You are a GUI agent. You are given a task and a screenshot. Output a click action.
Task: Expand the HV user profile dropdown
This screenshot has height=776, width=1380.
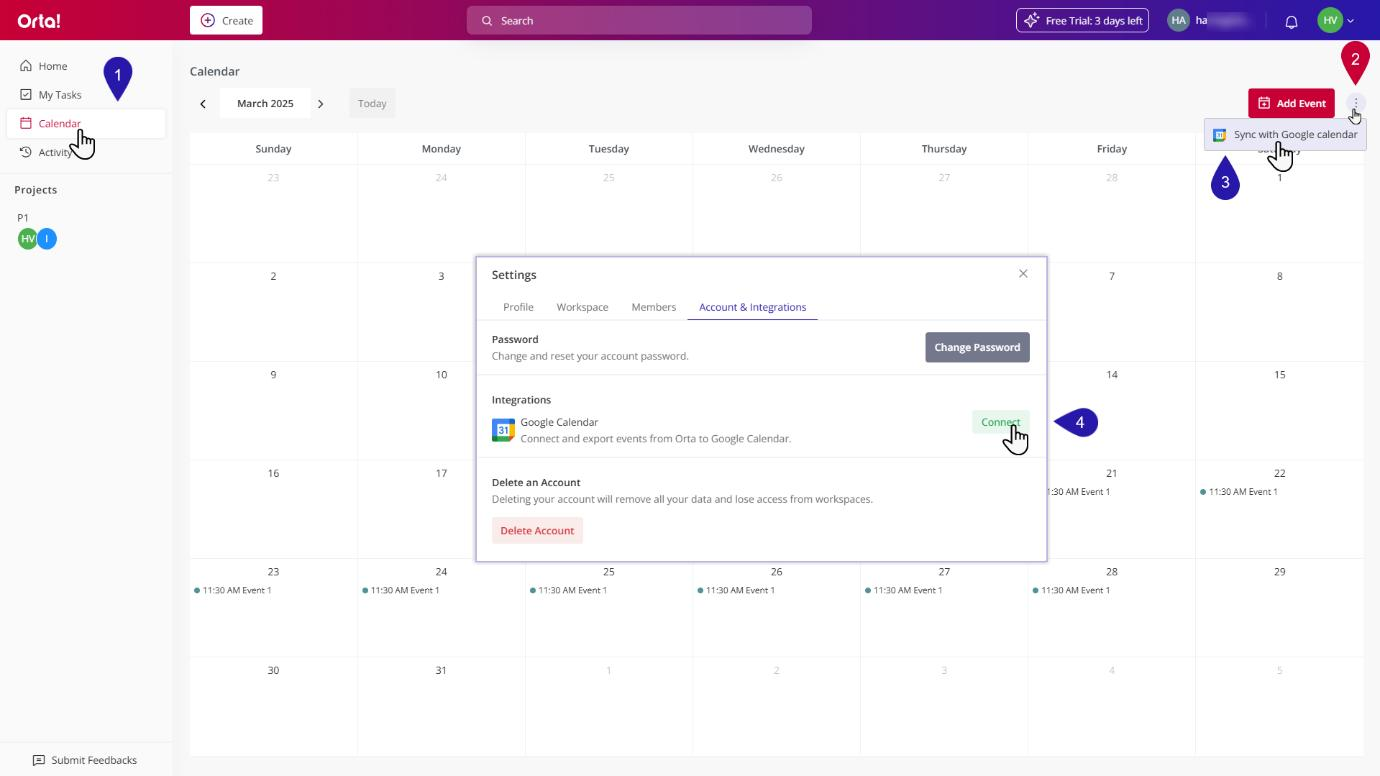point(1336,21)
